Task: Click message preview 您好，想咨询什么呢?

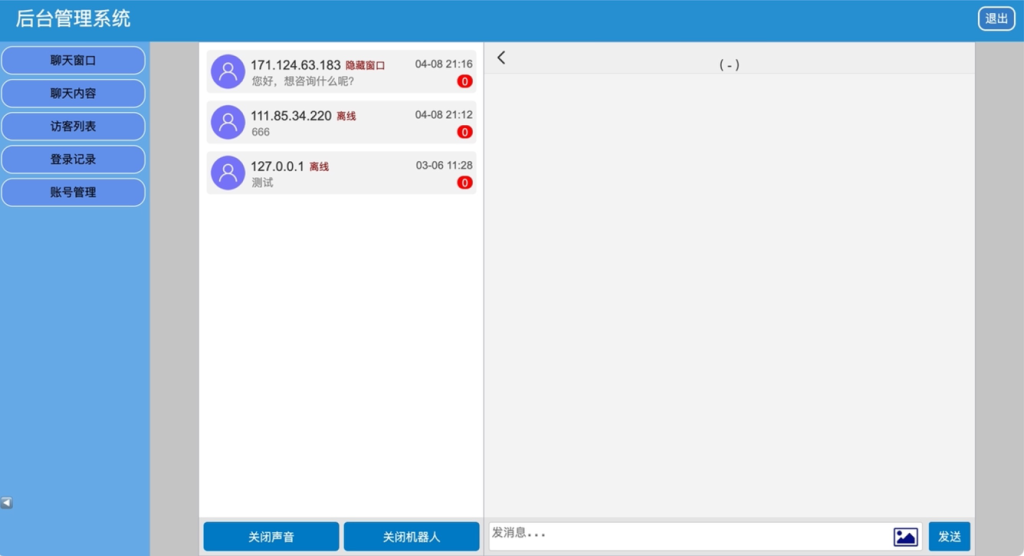Action: click(303, 81)
